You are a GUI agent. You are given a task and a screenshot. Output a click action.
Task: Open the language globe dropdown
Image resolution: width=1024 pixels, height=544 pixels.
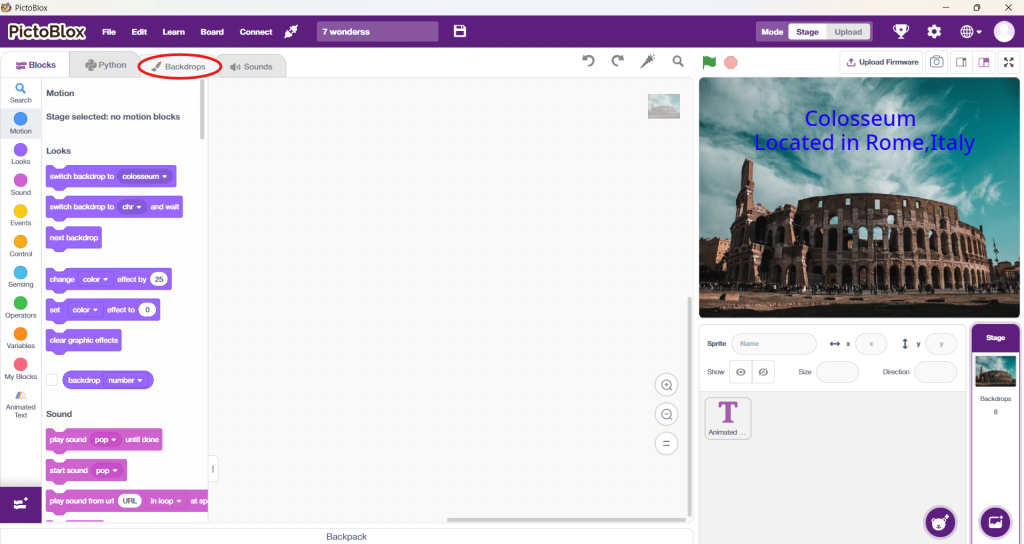pos(970,31)
